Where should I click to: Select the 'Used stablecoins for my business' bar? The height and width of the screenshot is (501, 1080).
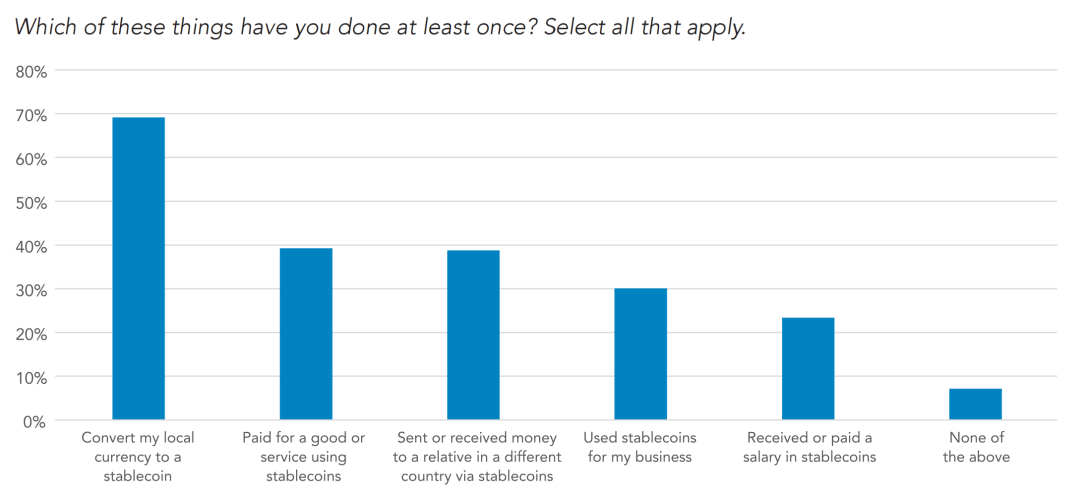coord(641,354)
